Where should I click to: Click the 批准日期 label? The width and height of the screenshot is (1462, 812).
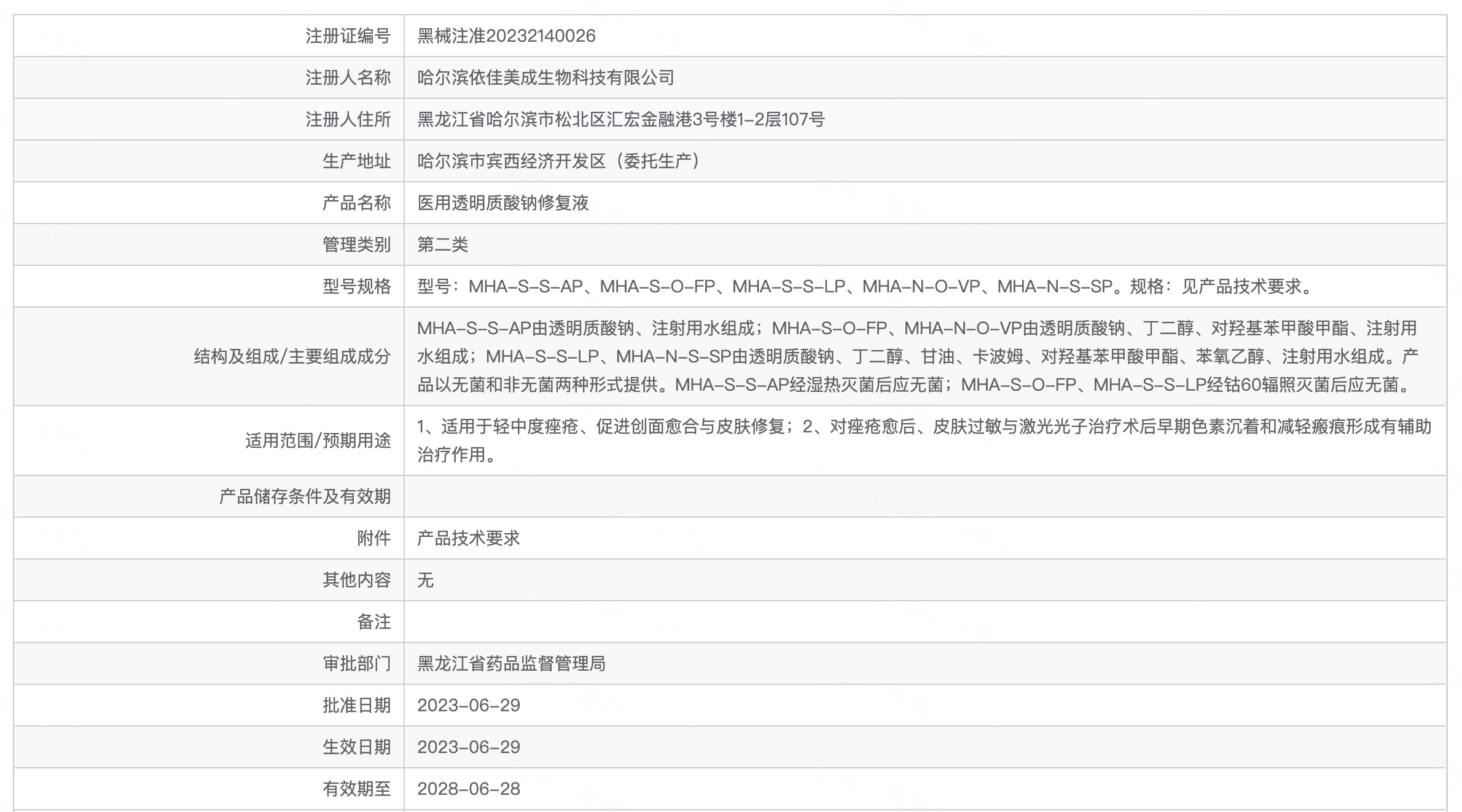(x=357, y=705)
